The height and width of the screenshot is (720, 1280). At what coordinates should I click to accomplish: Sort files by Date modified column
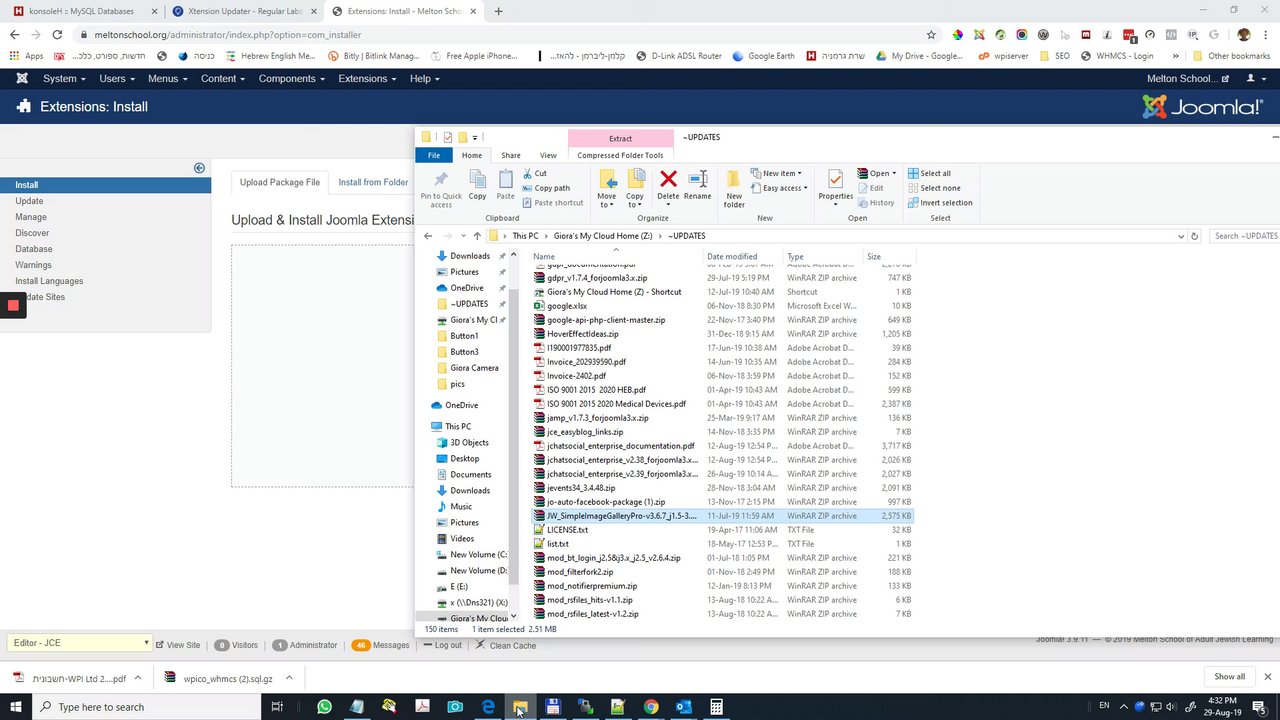tap(732, 257)
